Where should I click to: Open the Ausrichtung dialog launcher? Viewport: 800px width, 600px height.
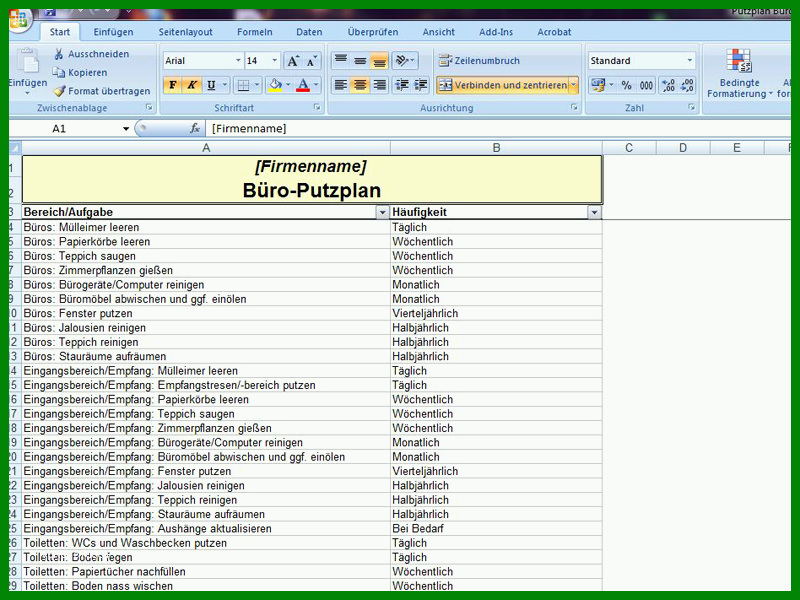574,107
